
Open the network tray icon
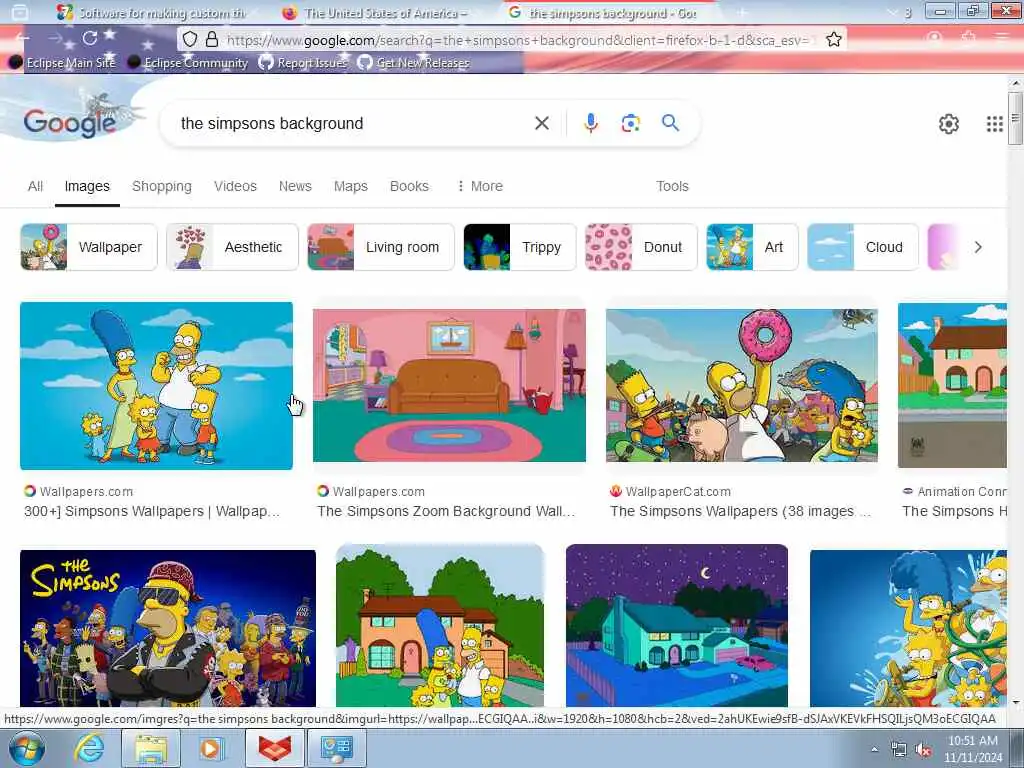(x=899, y=750)
